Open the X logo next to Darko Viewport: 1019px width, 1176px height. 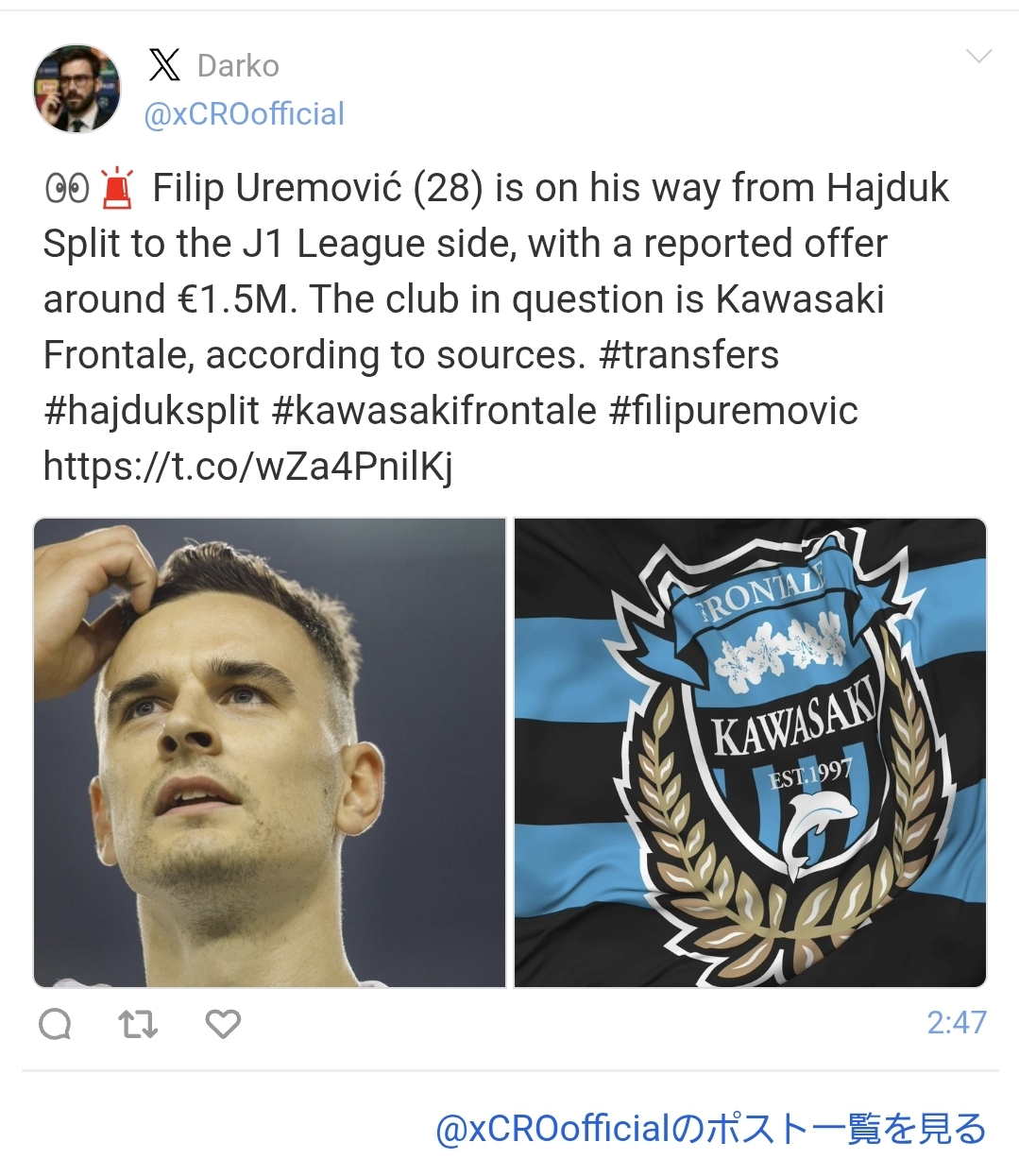coord(164,65)
